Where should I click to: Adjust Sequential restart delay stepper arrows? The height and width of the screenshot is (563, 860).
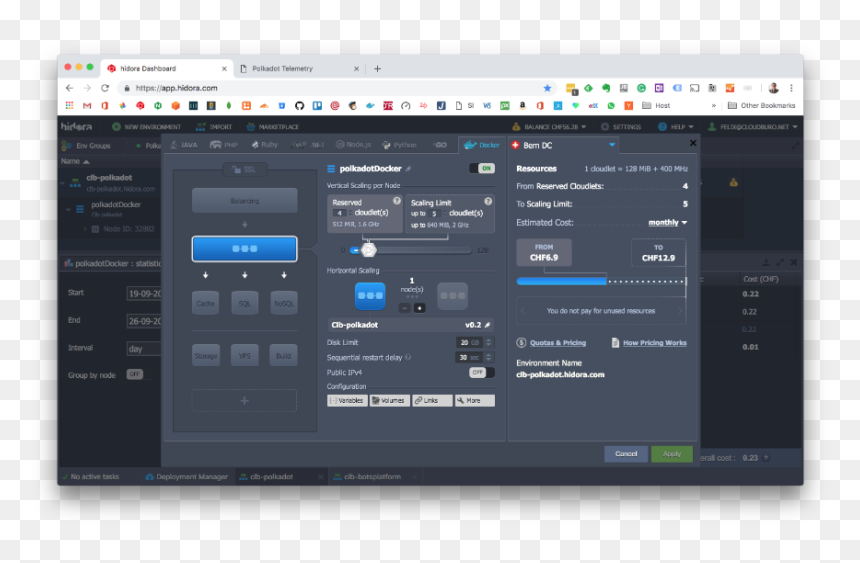[488, 357]
